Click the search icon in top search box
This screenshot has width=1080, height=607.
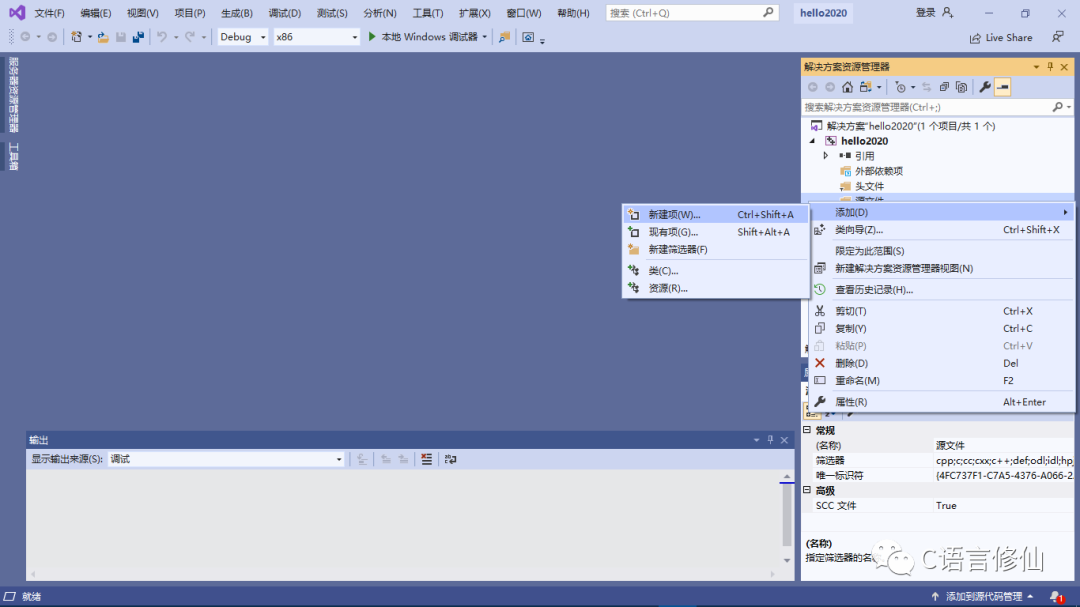tap(768, 12)
